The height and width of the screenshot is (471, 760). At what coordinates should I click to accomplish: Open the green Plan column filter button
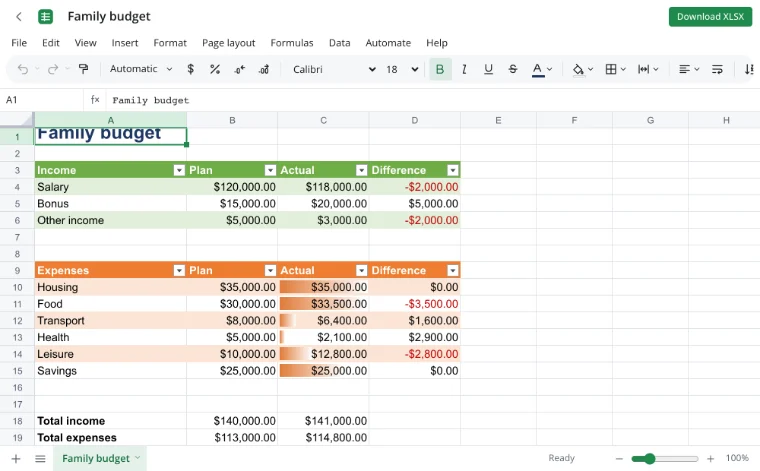(x=270, y=170)
